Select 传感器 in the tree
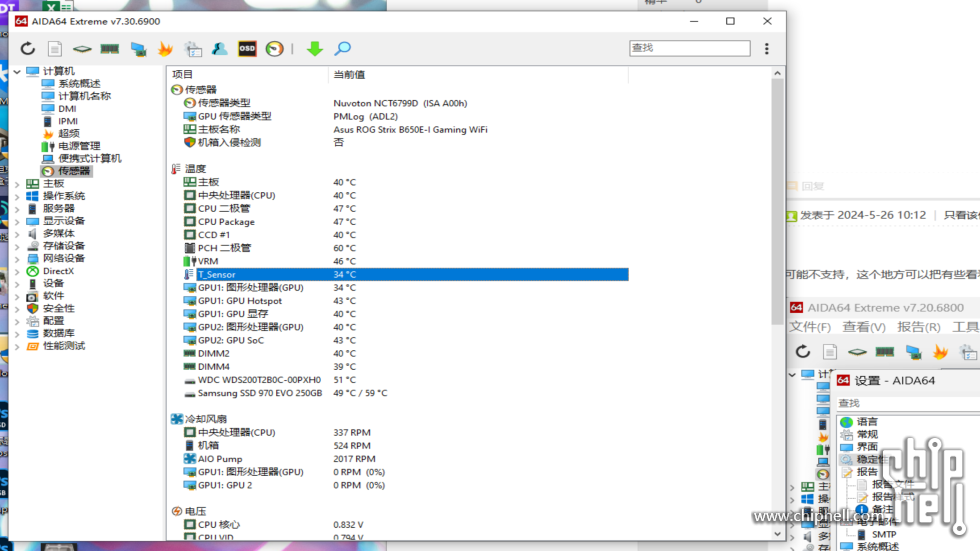This screenshot has width=980, height=551. [74, 171]
